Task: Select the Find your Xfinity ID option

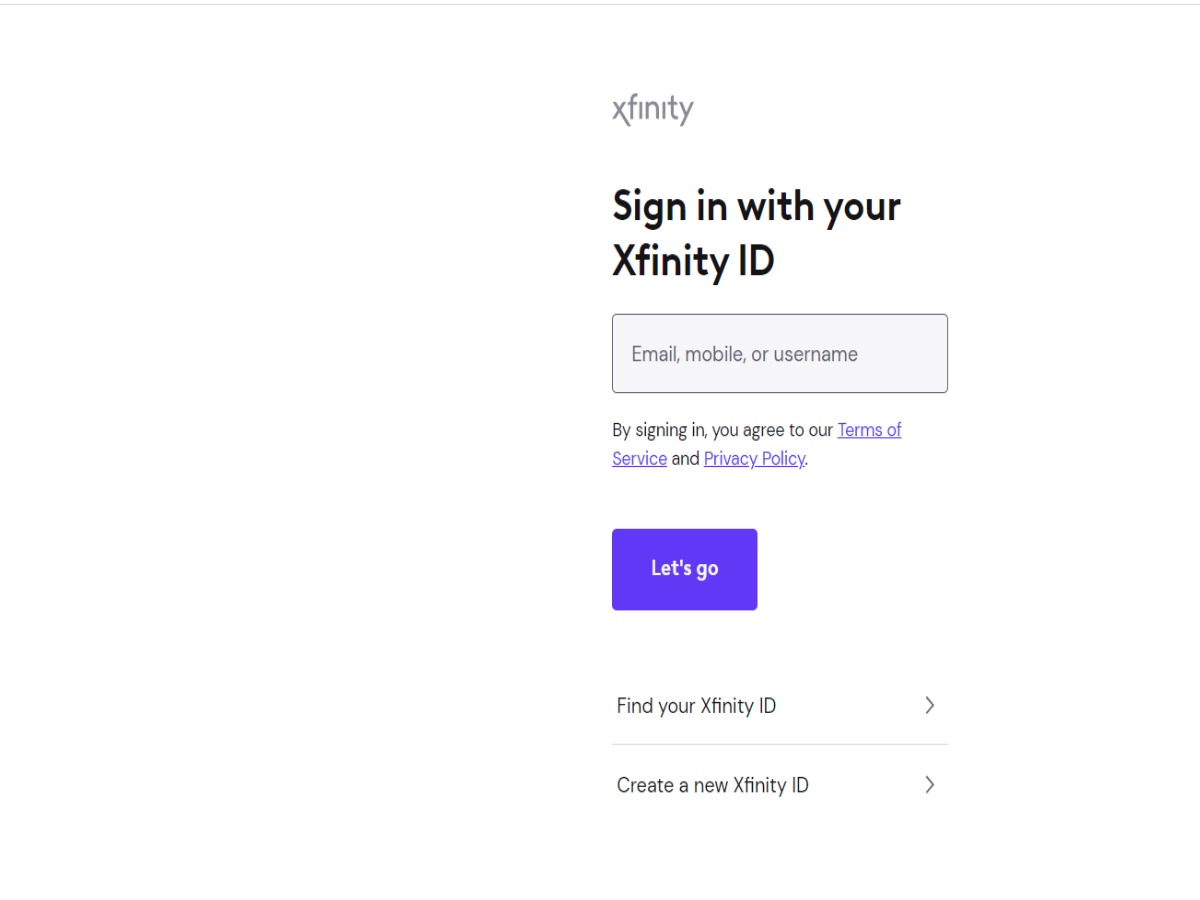Action: click(696, 706)
